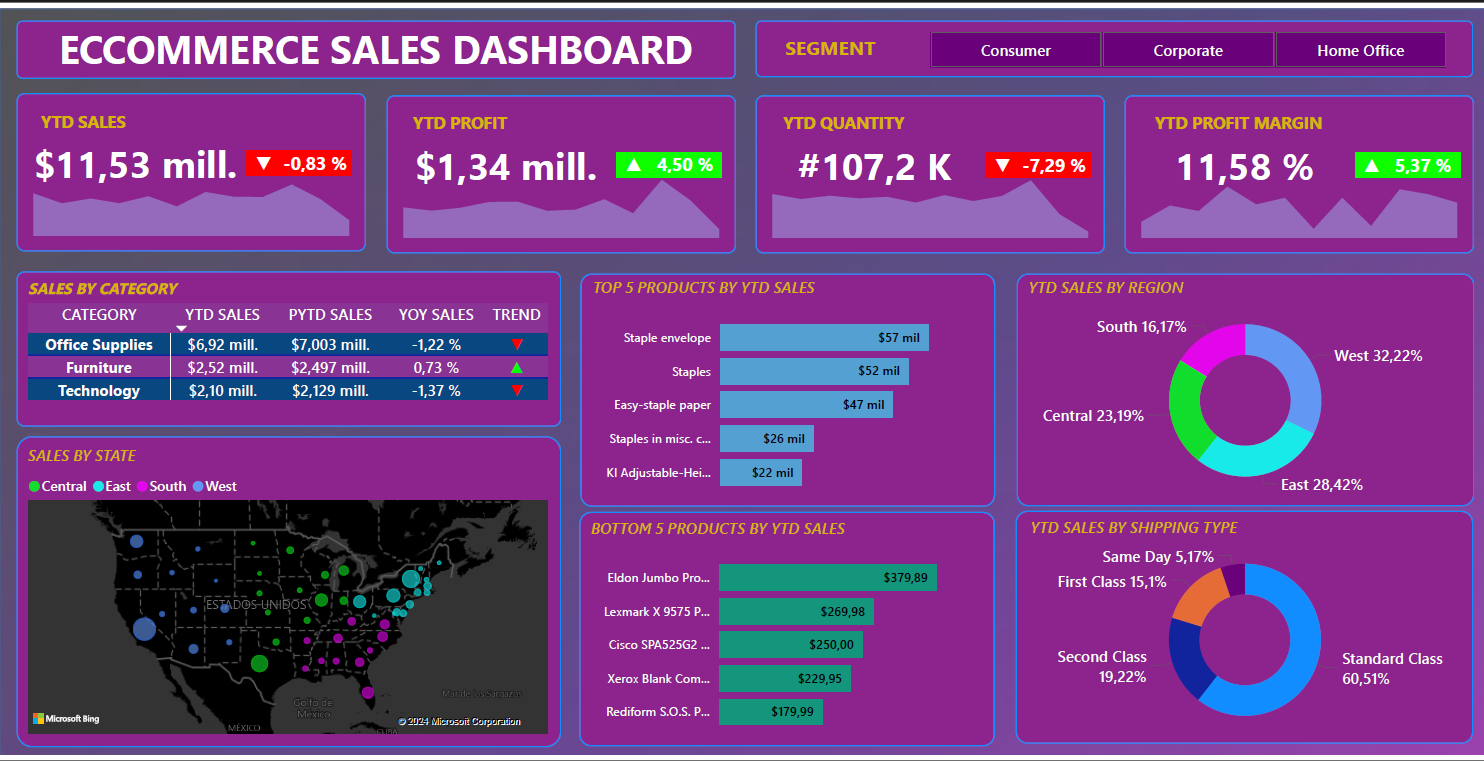Viewport: 1484px width, 761px height.
Task: Click the Standard Class 60,51% label
Action: [x=1392, y=669]
